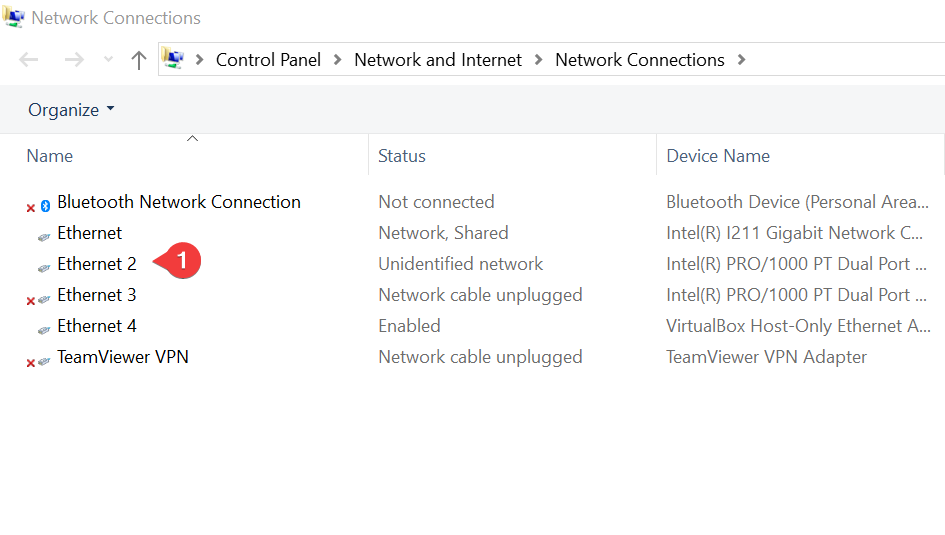Click the TeamViewer VPN adapter icon

pyautogui.click(x=39, y=361)
